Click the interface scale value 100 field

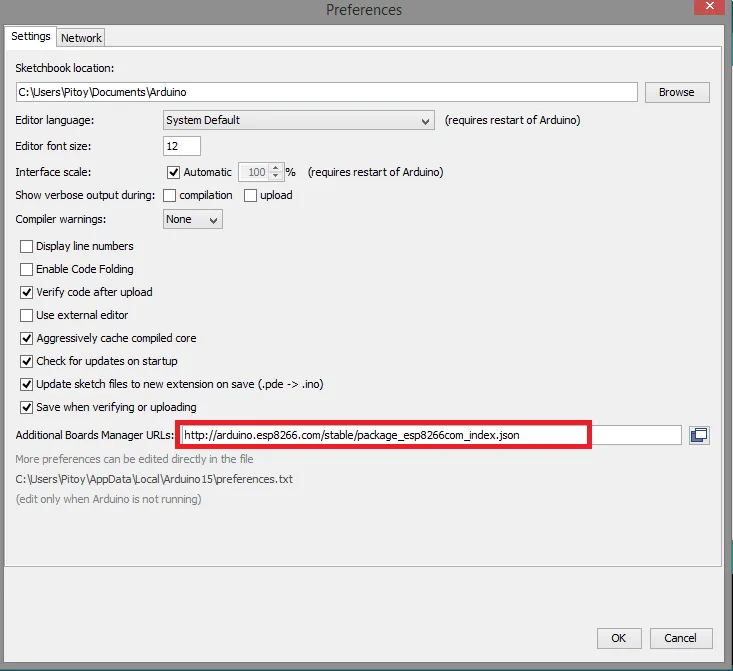(x=254, y=172)
